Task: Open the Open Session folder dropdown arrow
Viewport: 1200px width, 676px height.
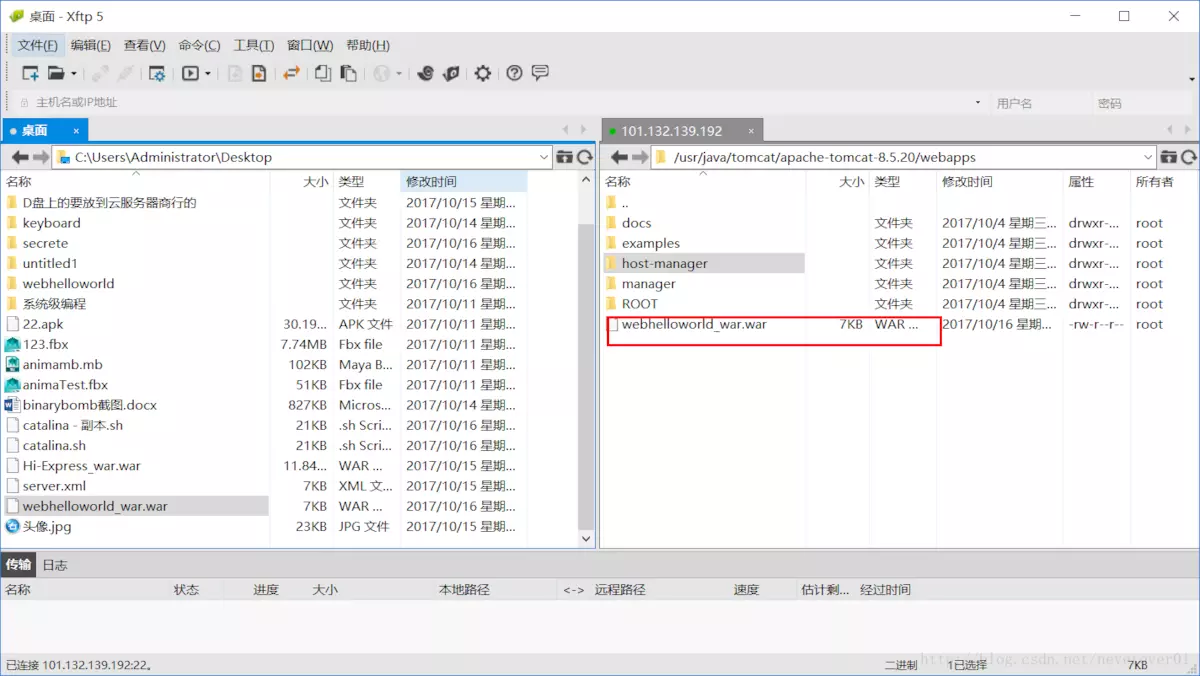Action: (74, 74)
